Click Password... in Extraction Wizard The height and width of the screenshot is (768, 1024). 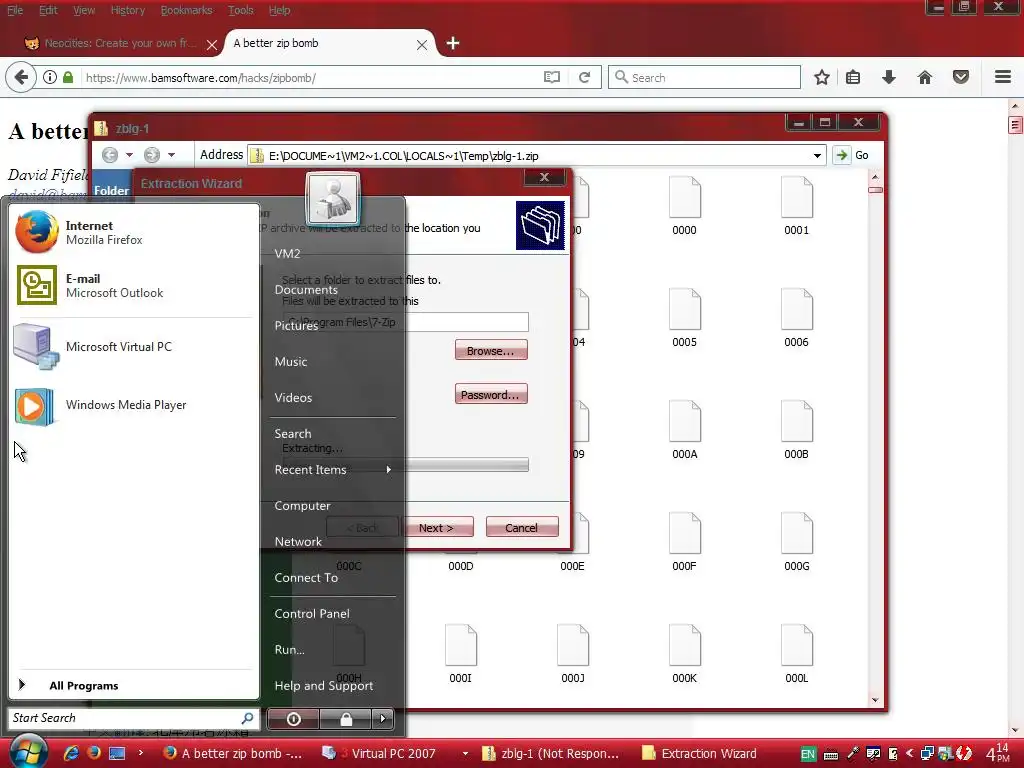[490, 394]
